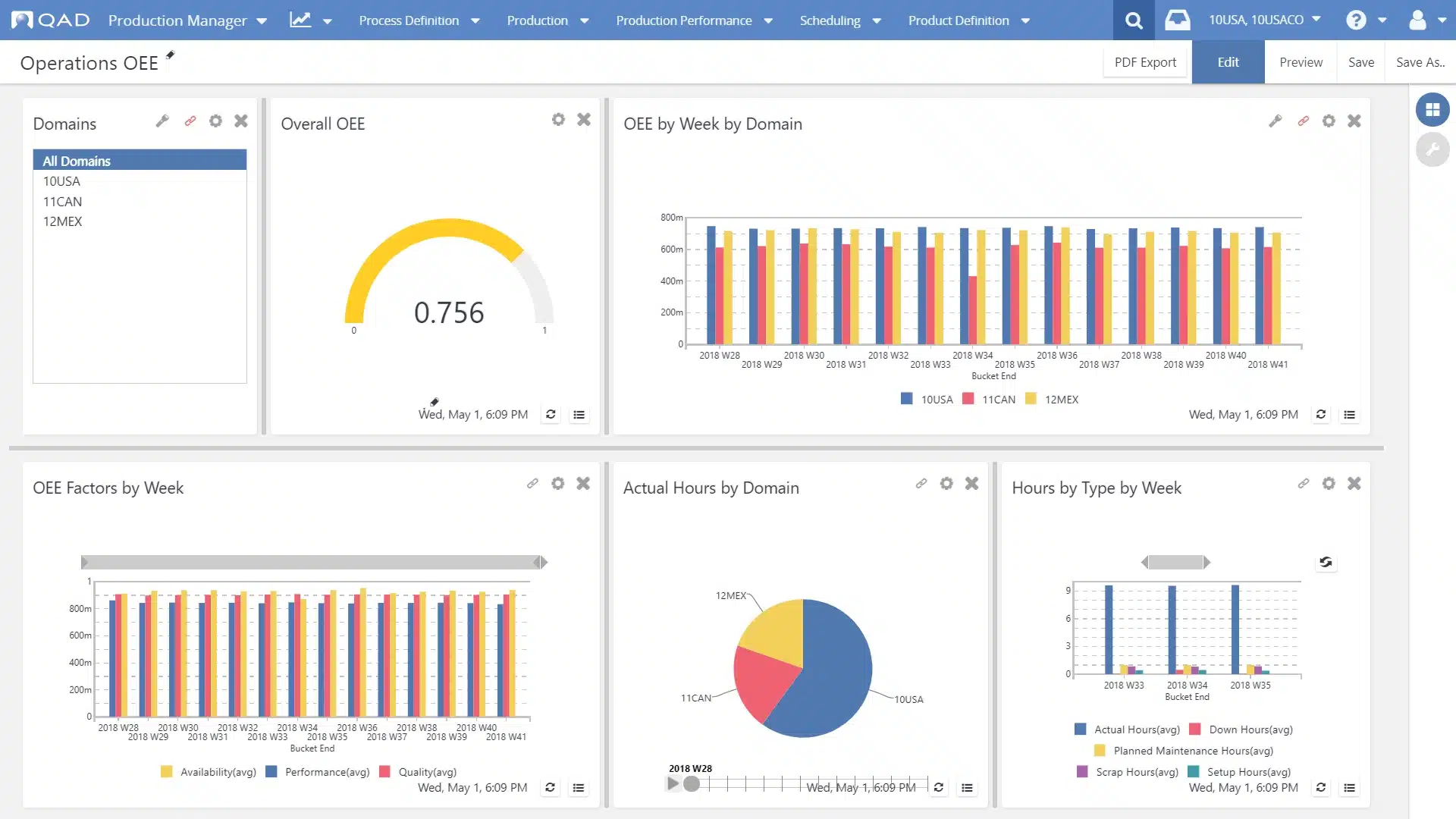Click the wrench icon on right sidebar

[1432, 149]
